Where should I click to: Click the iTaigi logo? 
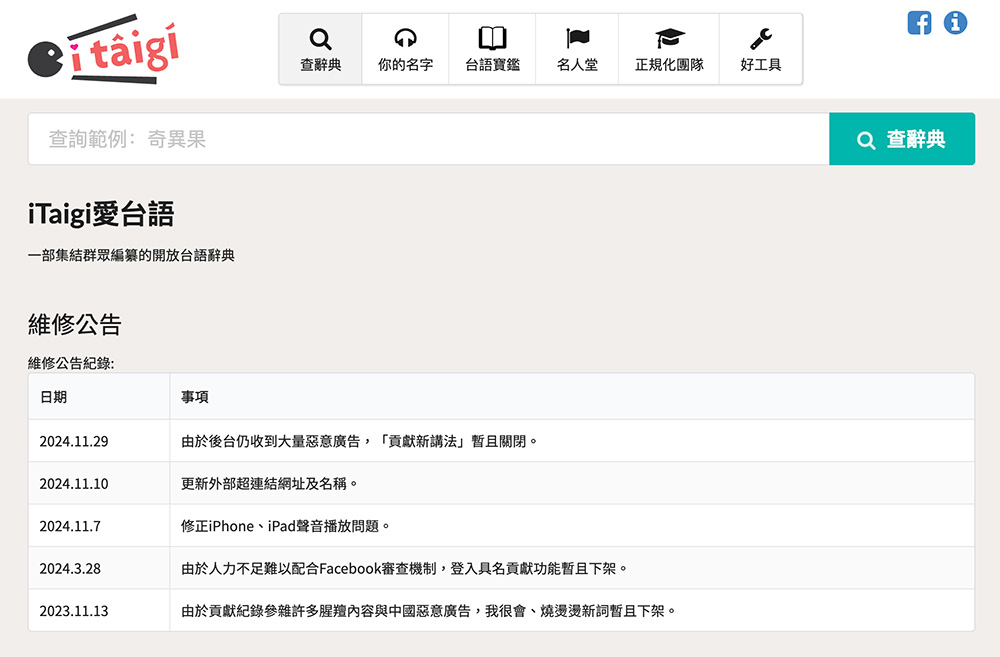point(103,49)
